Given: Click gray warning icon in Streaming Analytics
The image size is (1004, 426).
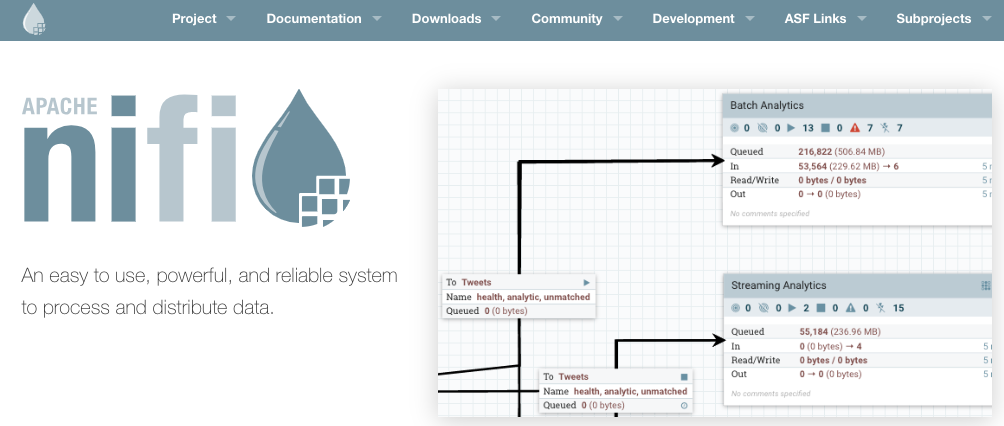Looking at the screenshot, I should [851, 308].
